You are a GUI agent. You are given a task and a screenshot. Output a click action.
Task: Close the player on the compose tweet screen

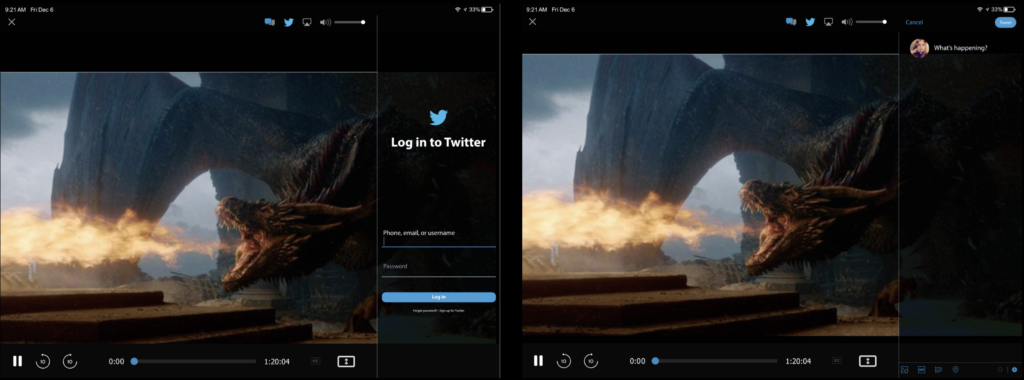532,22
